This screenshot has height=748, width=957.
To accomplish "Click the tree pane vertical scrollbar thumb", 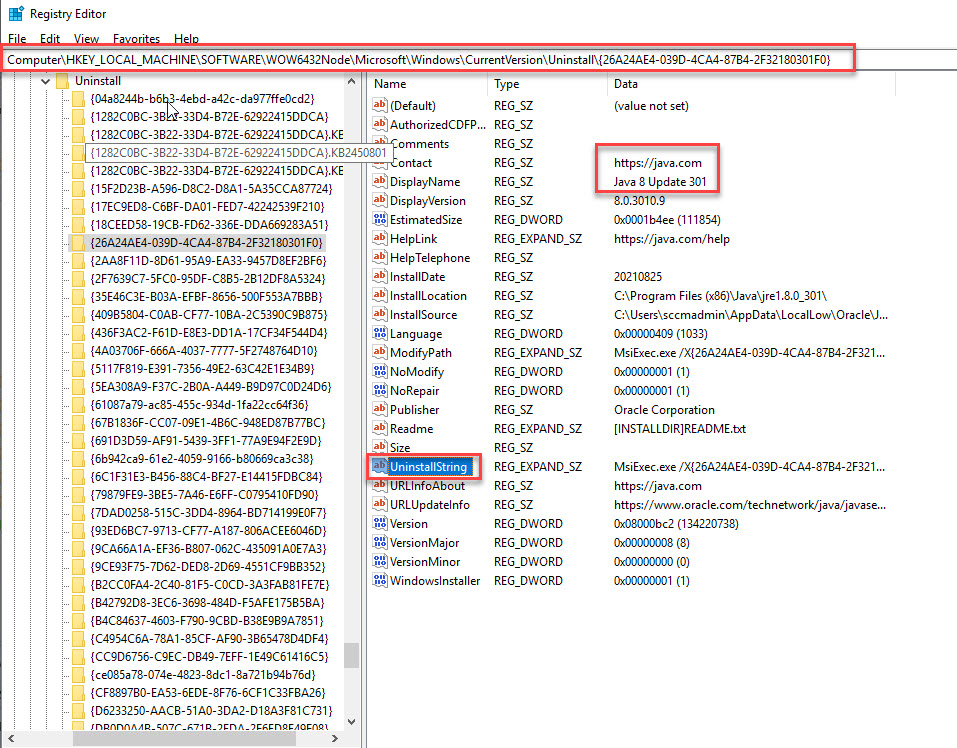I will (351, 655).
